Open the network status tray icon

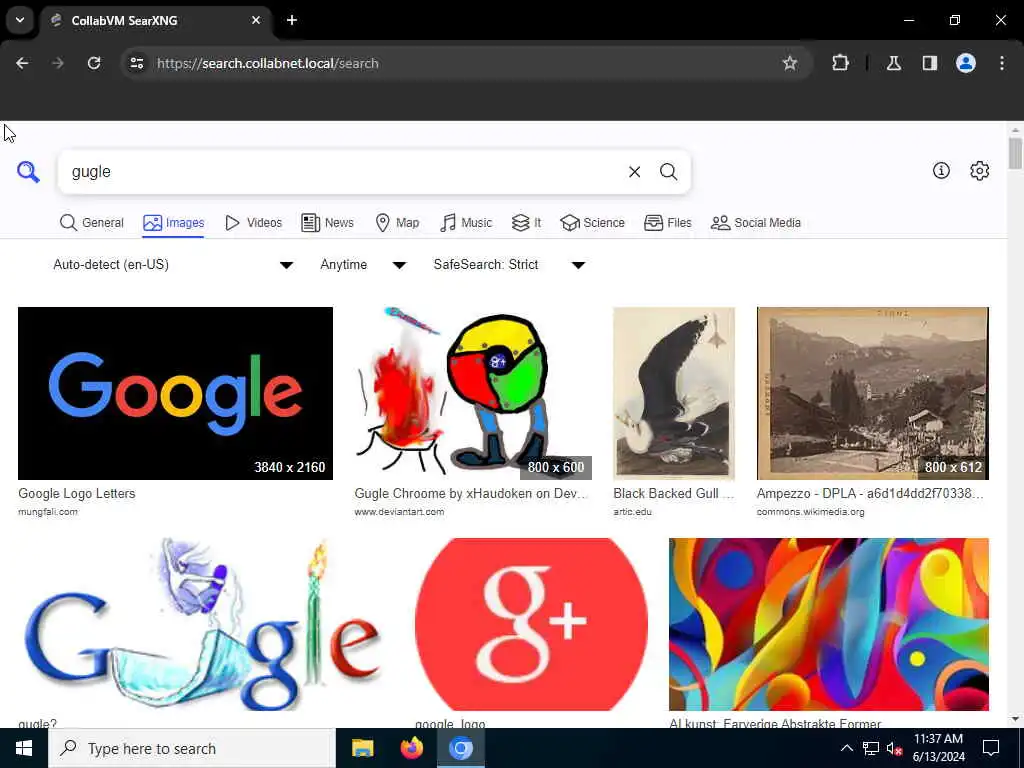click(x=871, y=748)
